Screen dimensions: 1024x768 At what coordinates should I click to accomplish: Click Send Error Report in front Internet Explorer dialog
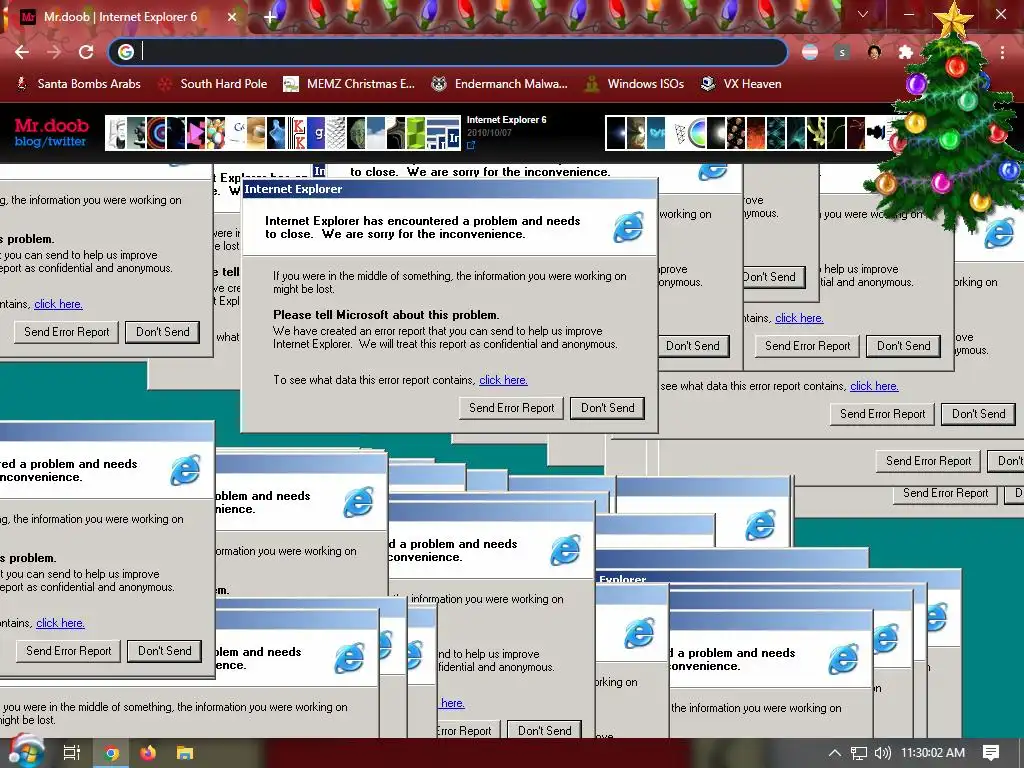tap(511, 408)
